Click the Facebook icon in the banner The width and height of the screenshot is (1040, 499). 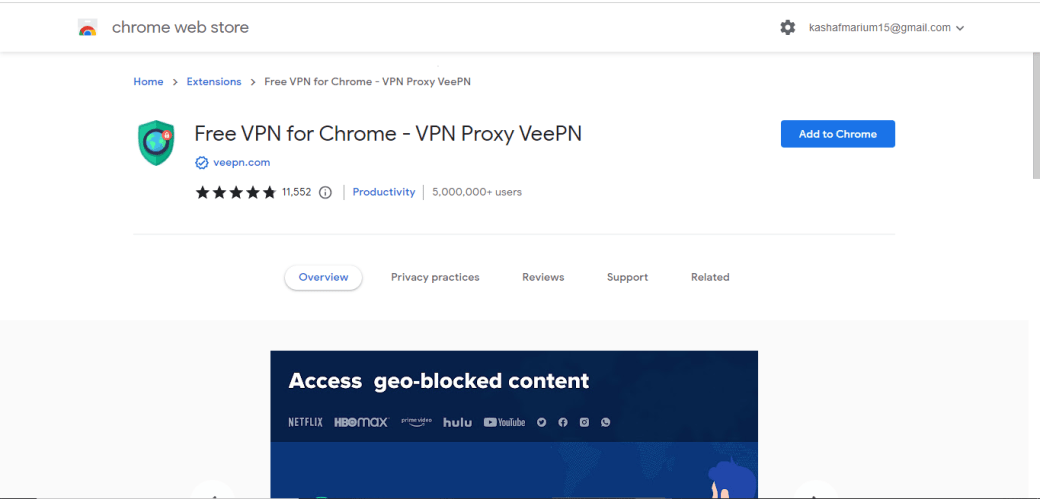tap(562, 422)
